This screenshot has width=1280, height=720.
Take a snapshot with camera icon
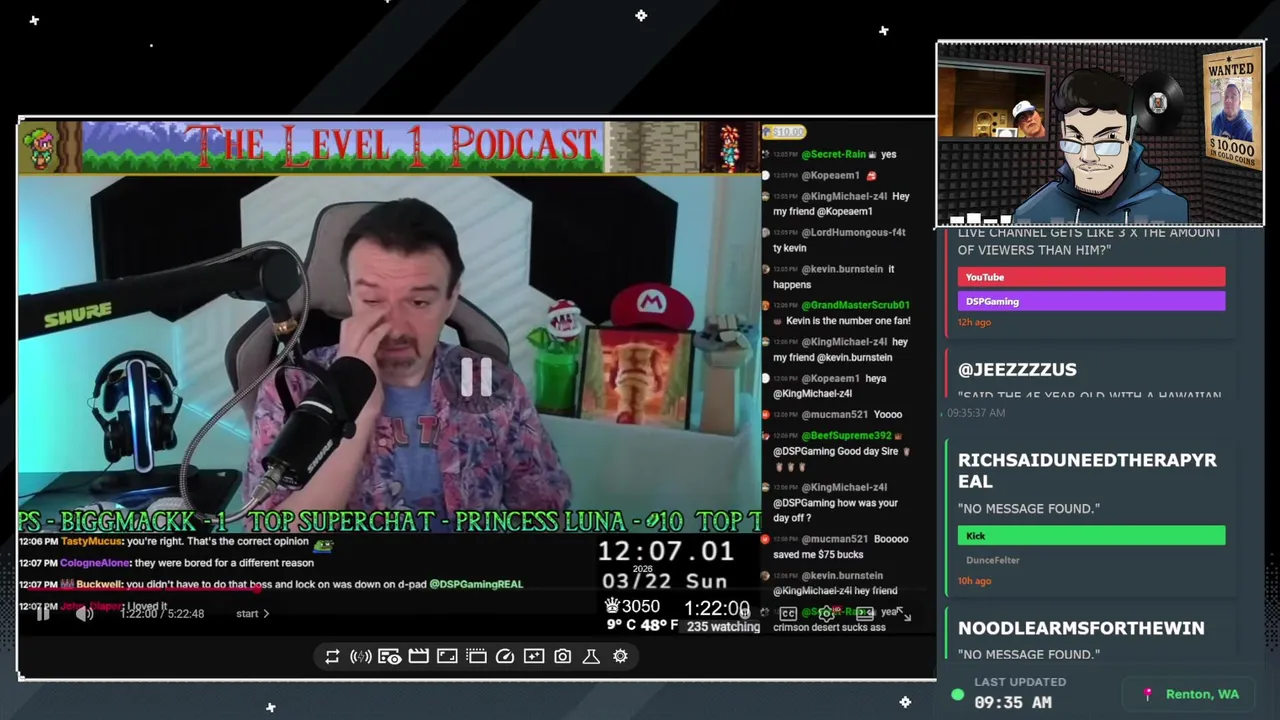(563, 656)
